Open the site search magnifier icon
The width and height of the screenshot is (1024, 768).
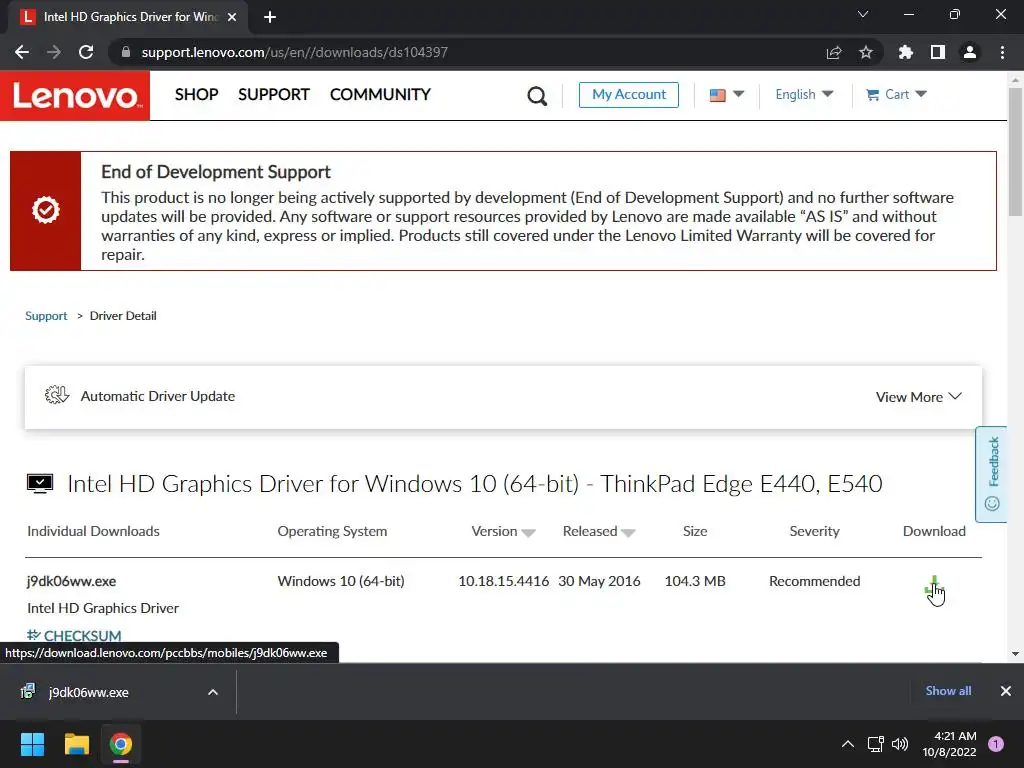click(537, 96)
